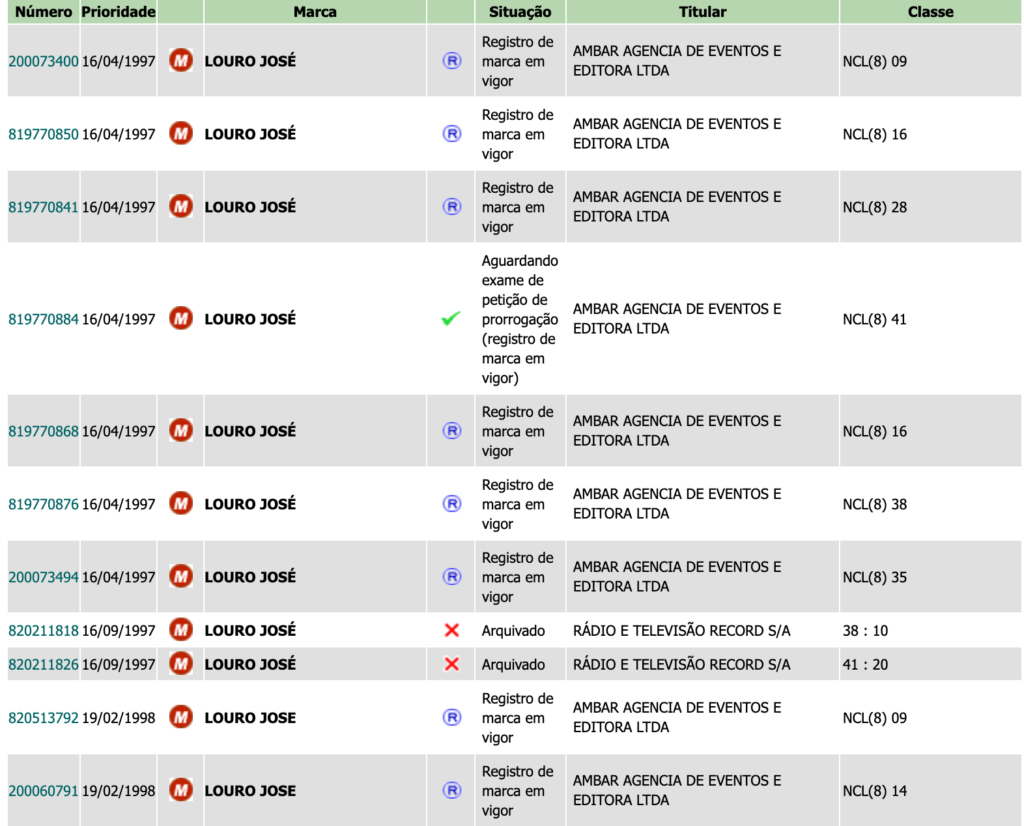Image resolution: width=1024 pixels, height=826 pixels.
Task: Click red M icon for record 820513792
Action: pyautogui.click(x=181, y=718)
